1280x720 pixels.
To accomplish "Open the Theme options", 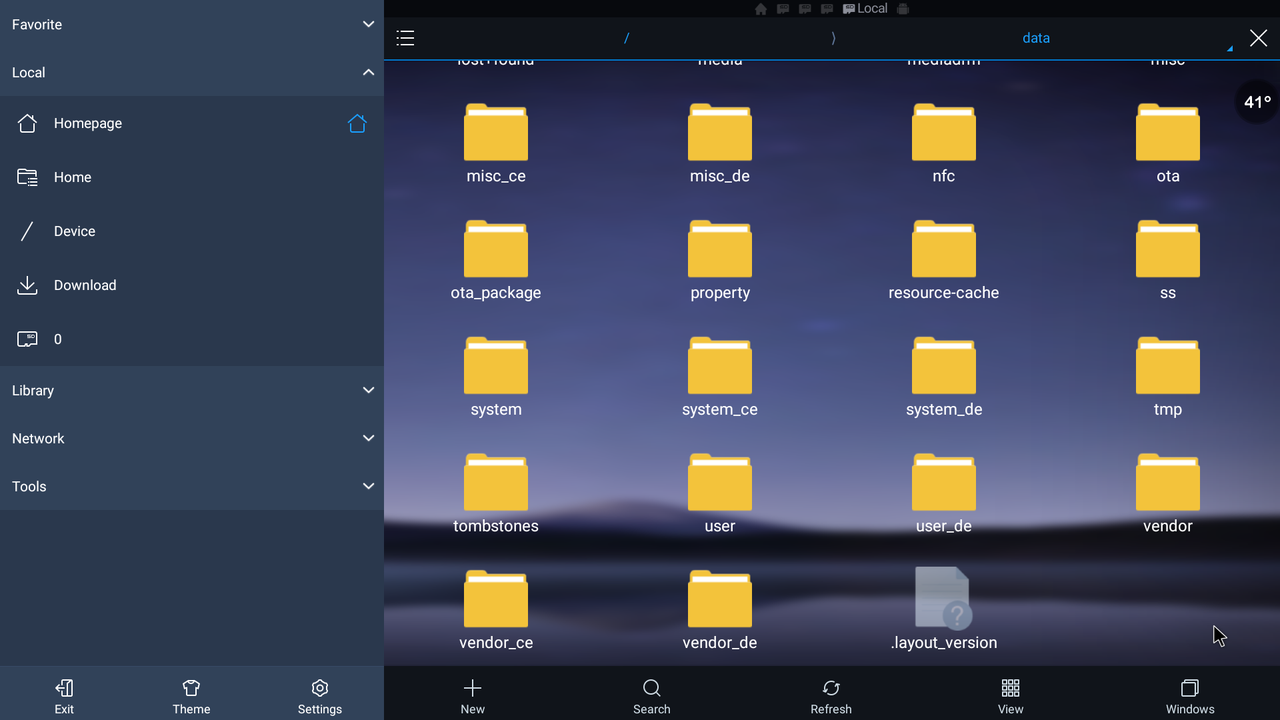I will point(191,696).
